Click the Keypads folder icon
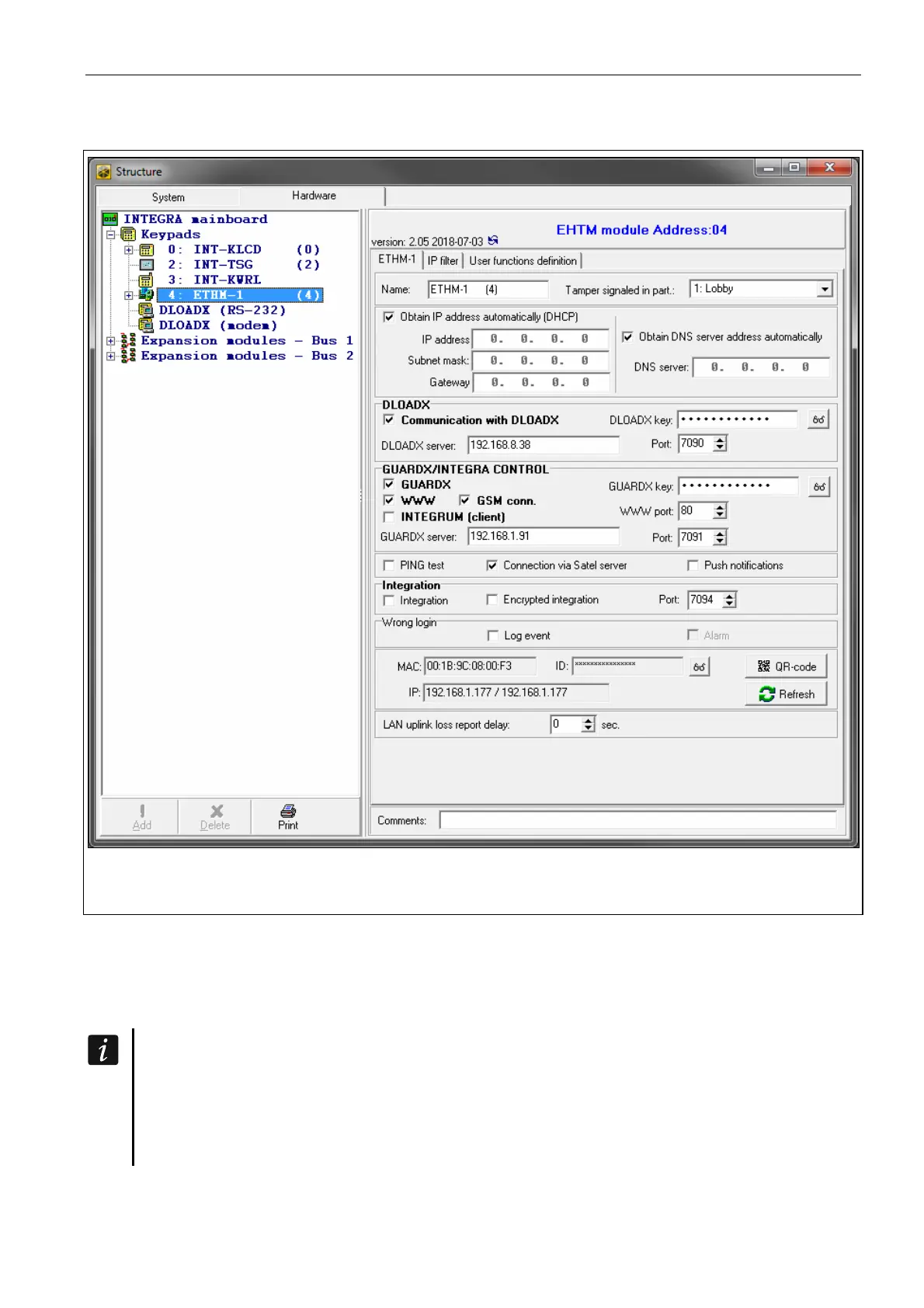Image resolution: width=924 pixels, height=1308 pixels. point(128,234)
